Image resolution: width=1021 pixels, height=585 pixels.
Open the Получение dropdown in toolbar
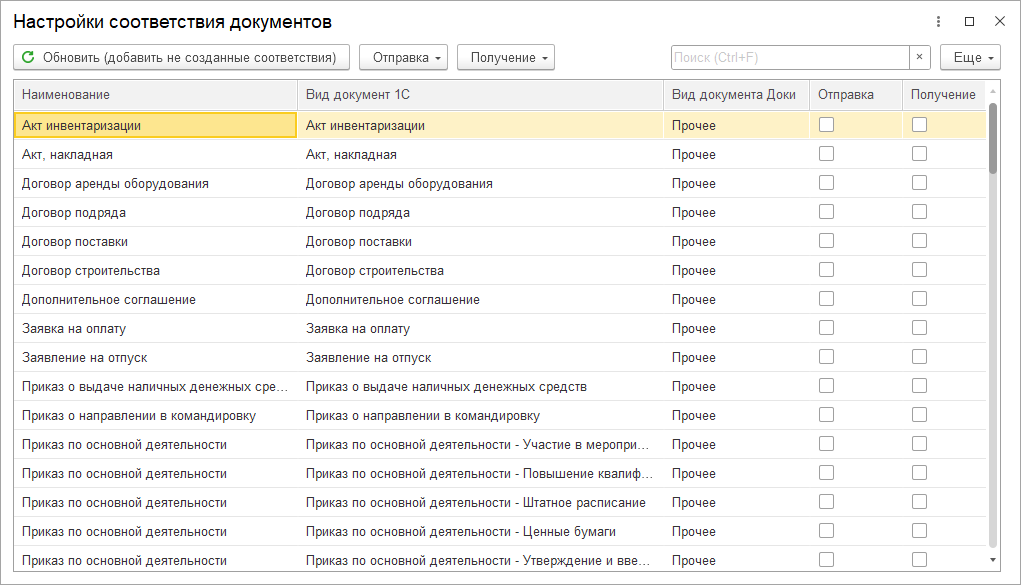click(505, 58)
